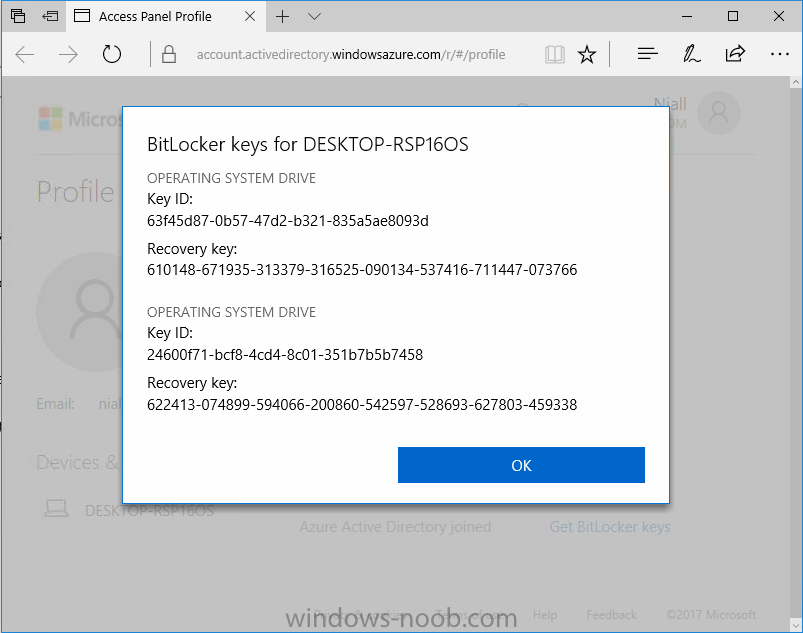This screenshot has width=803, height=633.
Task: Click second Key ID 24600f71-bcf8-4cd4-8c01-351b7b5b7458
Action: pos(285,355)
